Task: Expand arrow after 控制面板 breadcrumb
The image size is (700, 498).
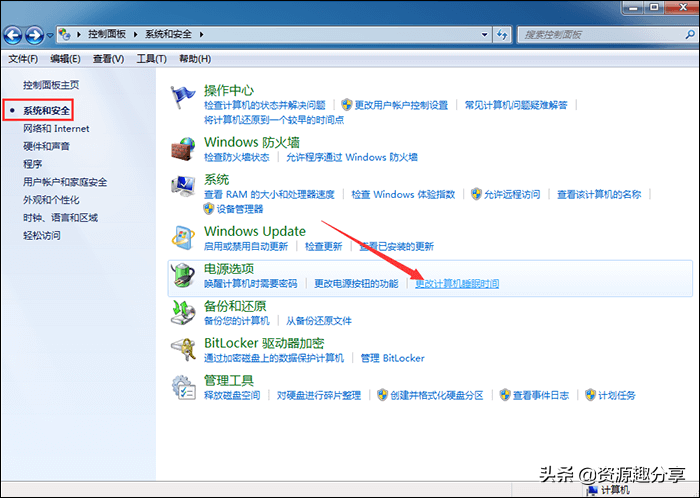Action: [136, 34]
